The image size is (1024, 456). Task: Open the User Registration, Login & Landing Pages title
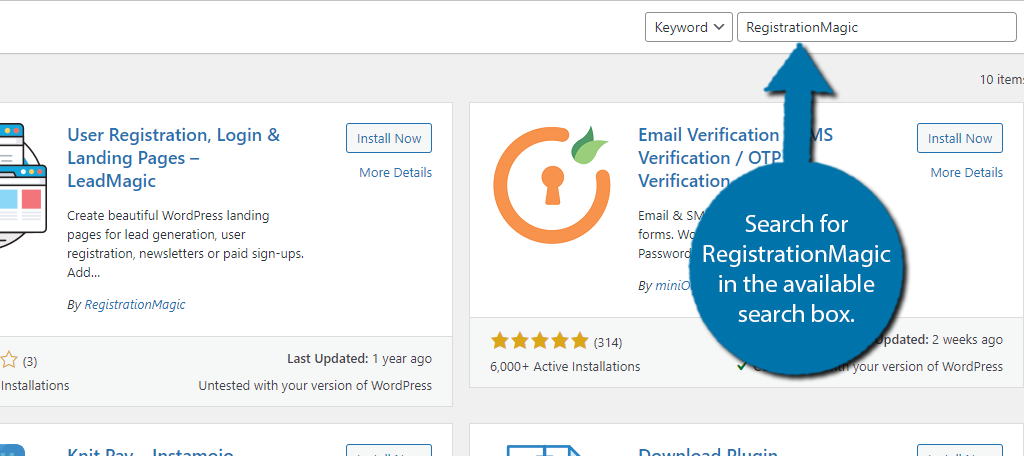coord(174,158)
